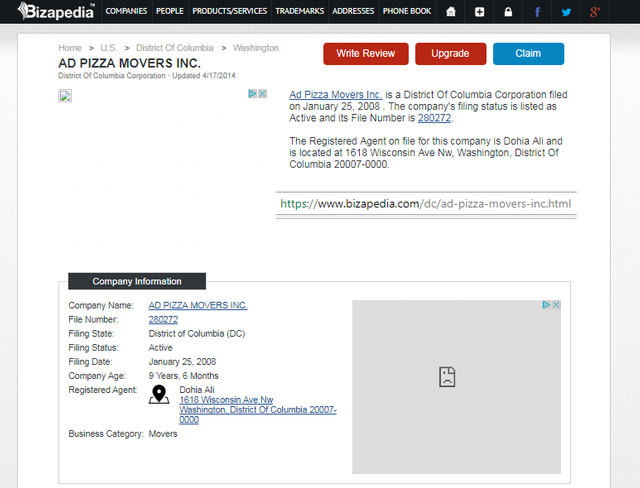Open the Google Plus icon
Screen dimensions: 640x488
(x=595, y=12)
